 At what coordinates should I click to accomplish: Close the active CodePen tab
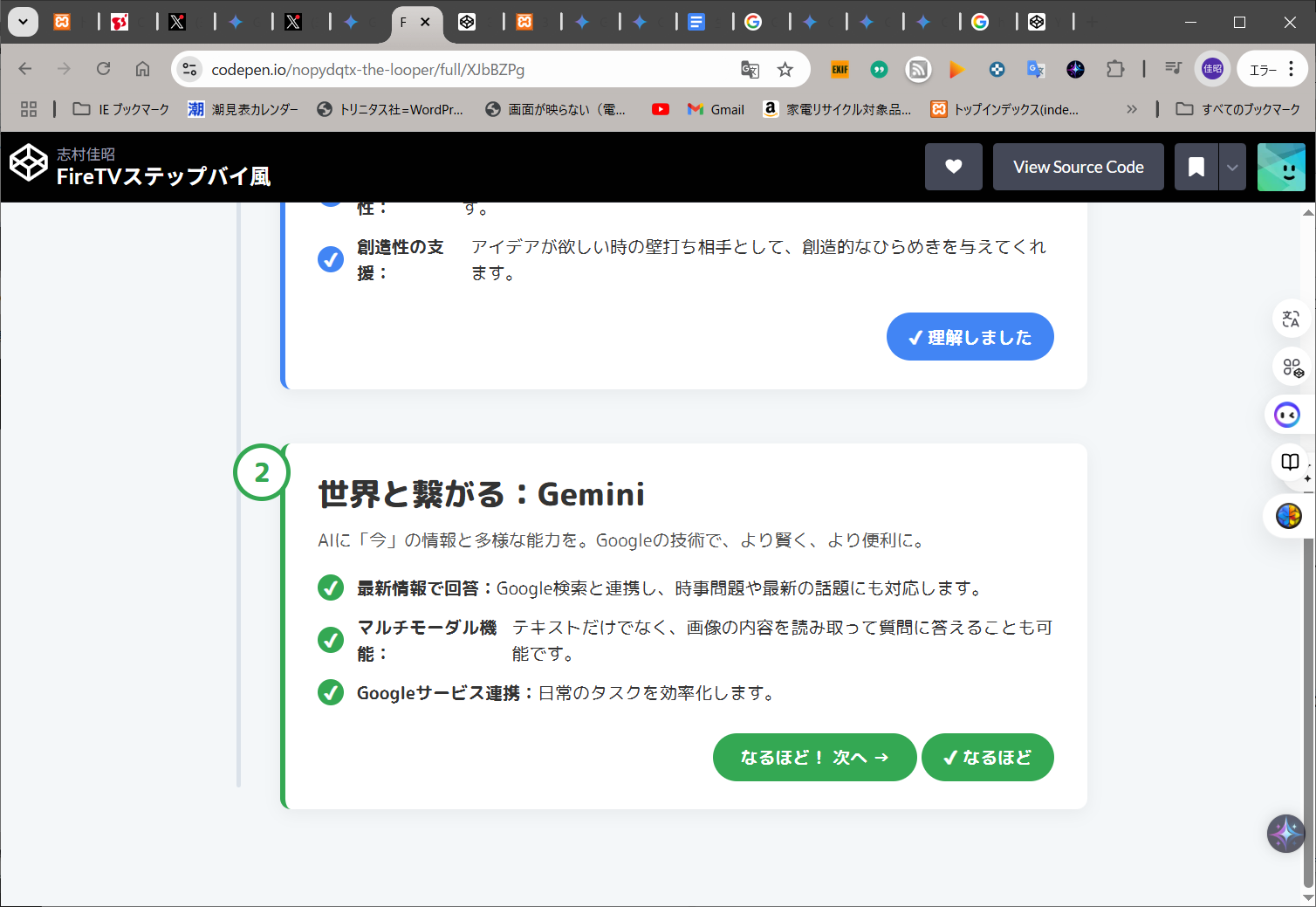click(x=425, y=22)
